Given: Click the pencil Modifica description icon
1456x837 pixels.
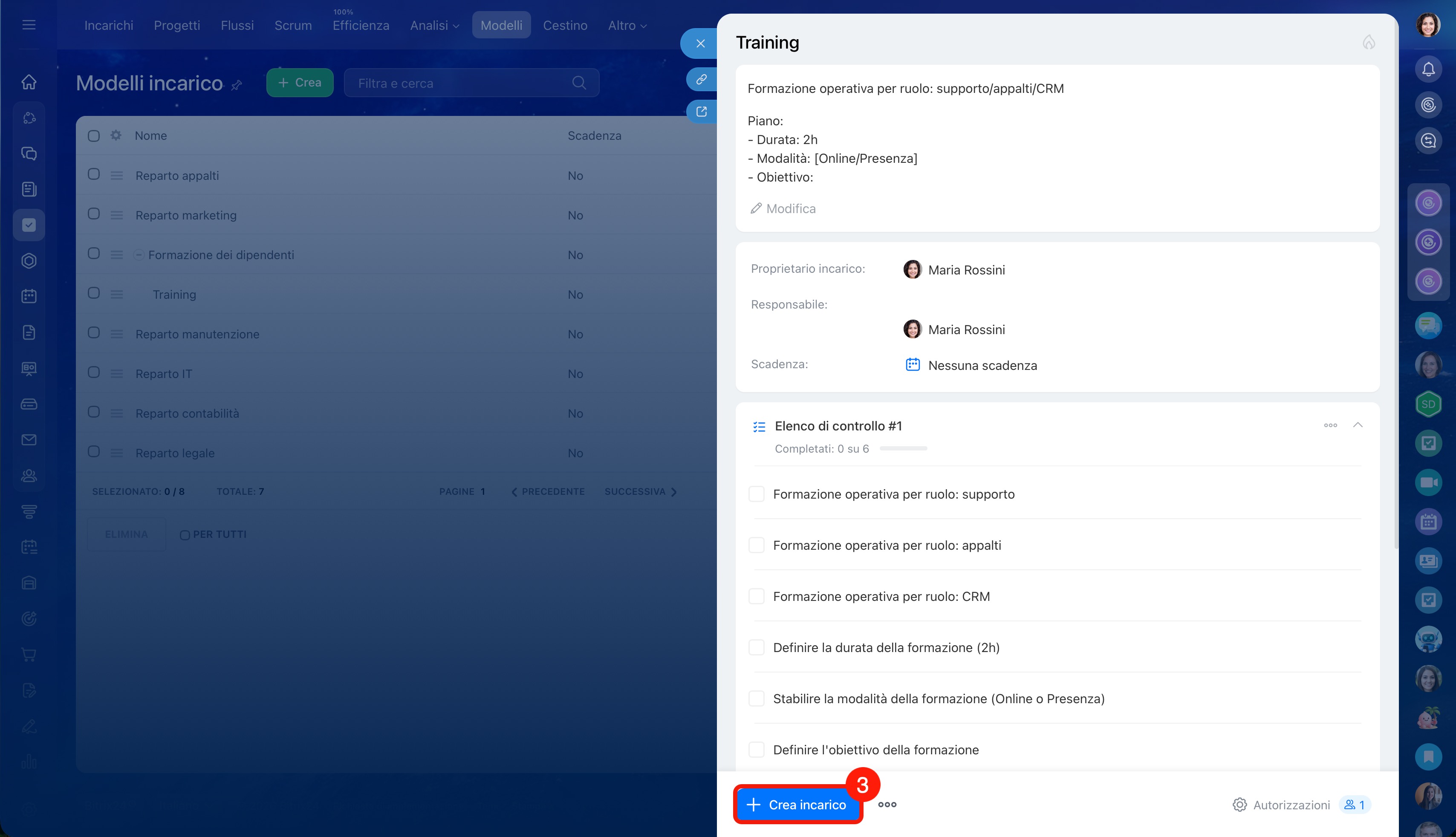Looking at the screenshot, I should [756, 209].
